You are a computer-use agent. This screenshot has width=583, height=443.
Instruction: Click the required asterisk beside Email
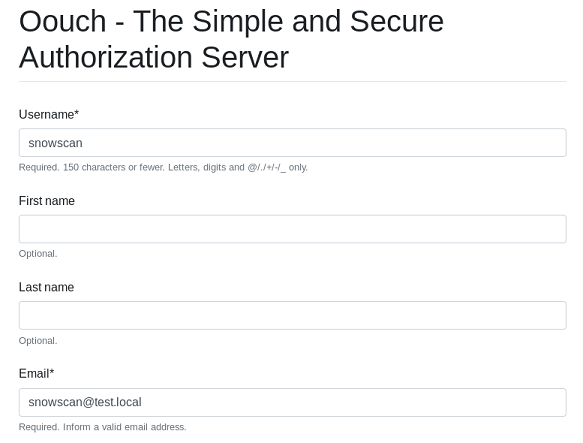point(52,371)
